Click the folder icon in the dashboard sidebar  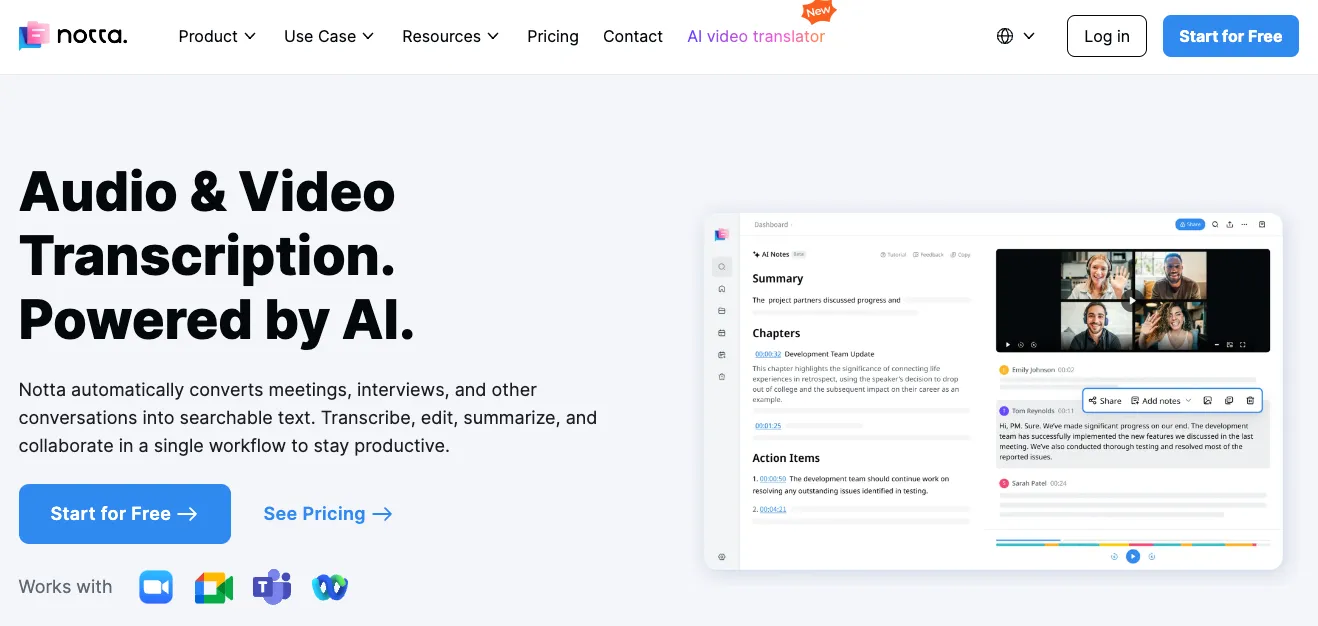722,311
